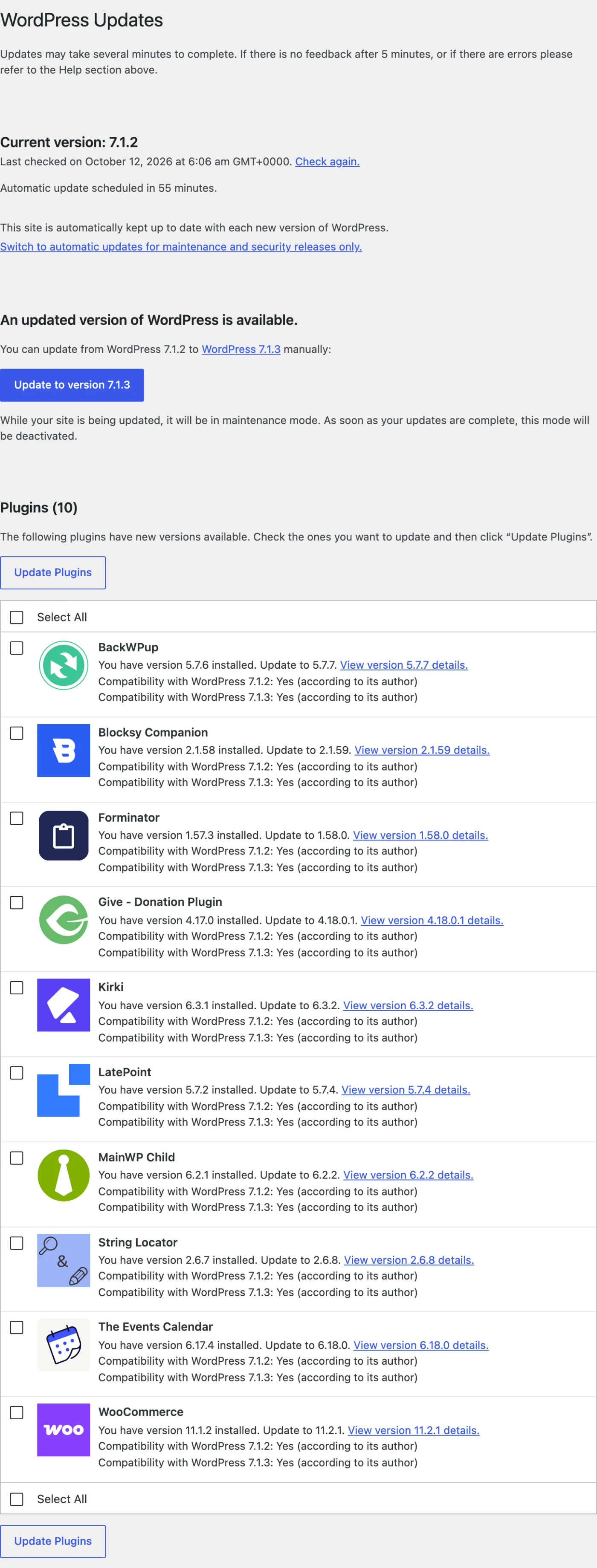
Task: Select the Forminator checkbox
Action: 17,818
